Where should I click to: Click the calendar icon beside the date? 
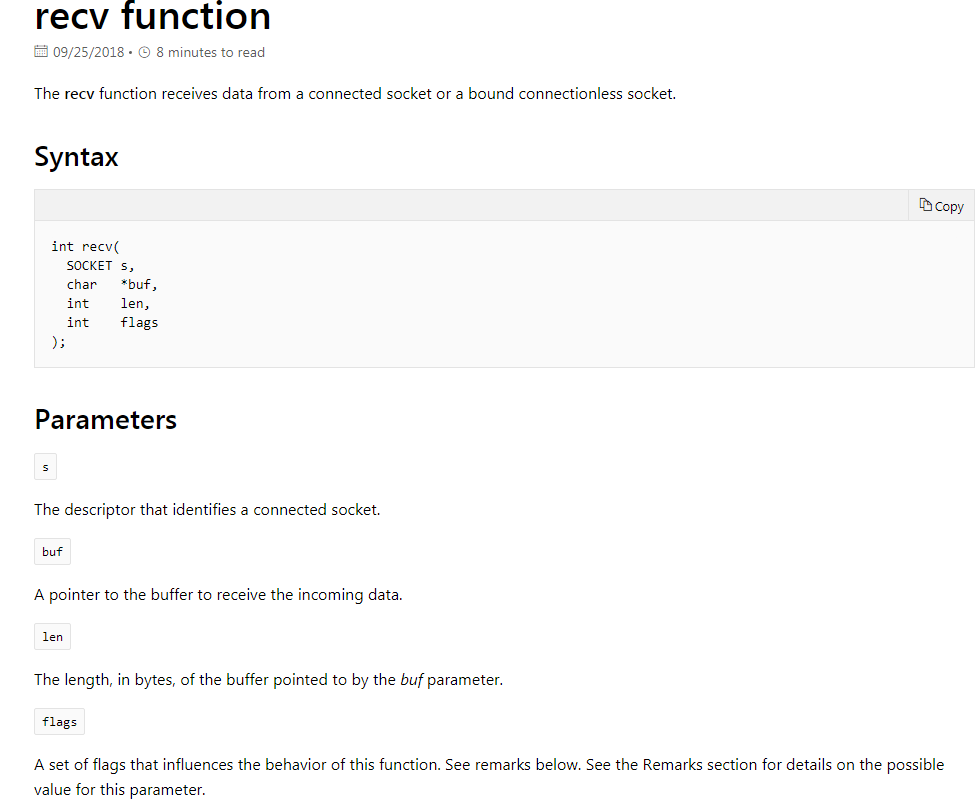tap(41, 52)
